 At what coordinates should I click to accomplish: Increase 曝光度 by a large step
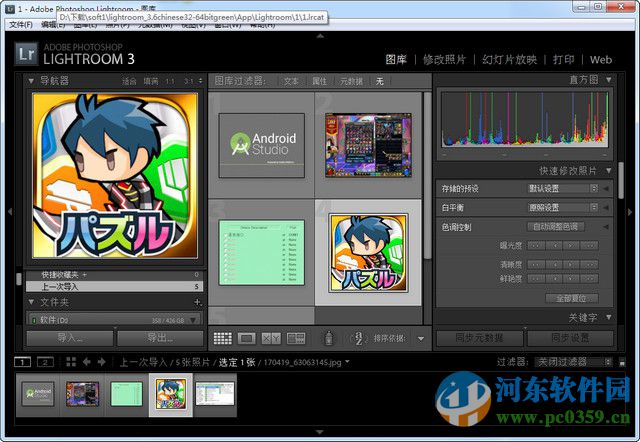tap(589, 245)
